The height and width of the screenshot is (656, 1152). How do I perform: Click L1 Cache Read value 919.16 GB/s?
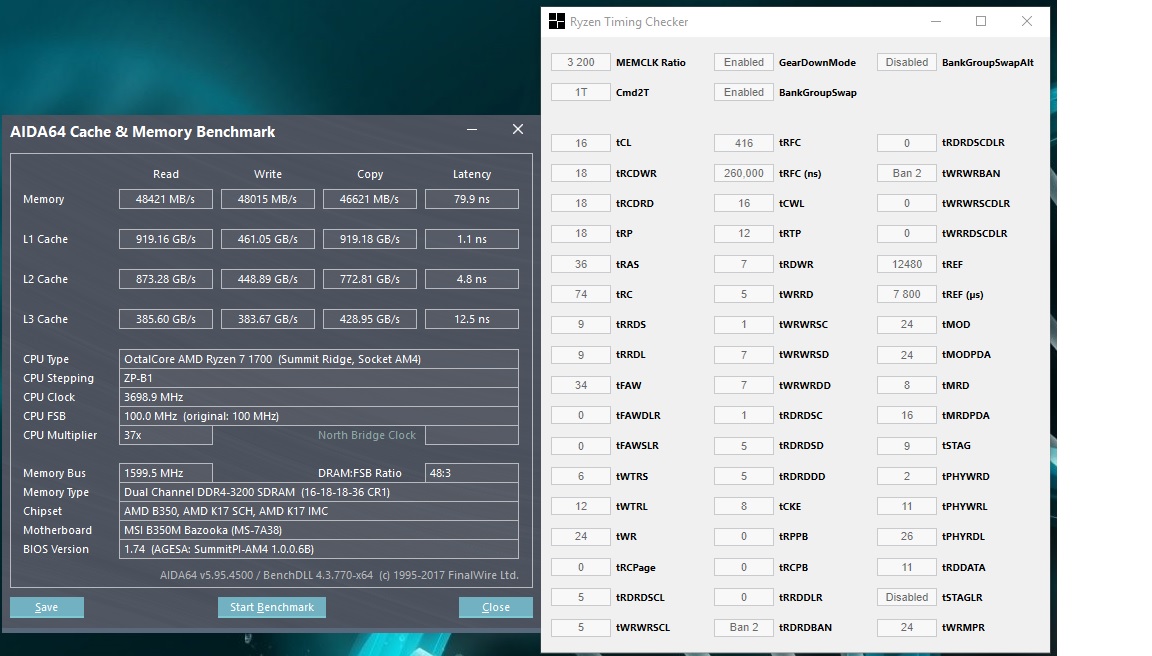(166, 239)
